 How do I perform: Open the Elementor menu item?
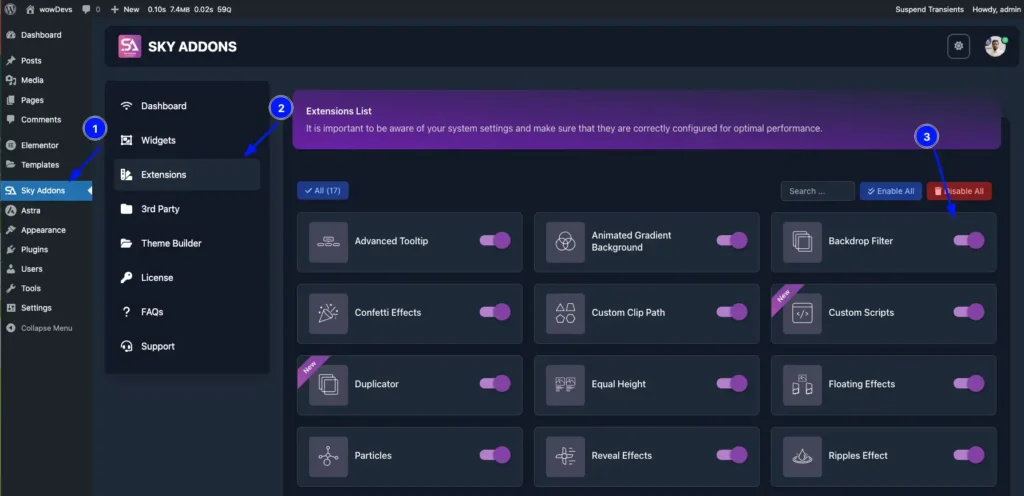46,145
